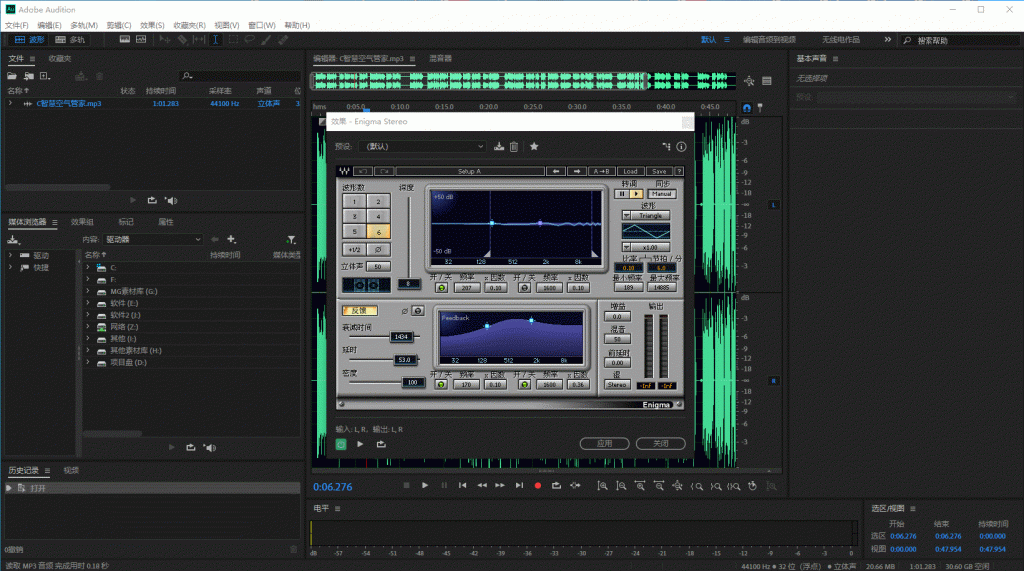Toggle the orange feedback button

pyautogui.click(x=360, y=310)
